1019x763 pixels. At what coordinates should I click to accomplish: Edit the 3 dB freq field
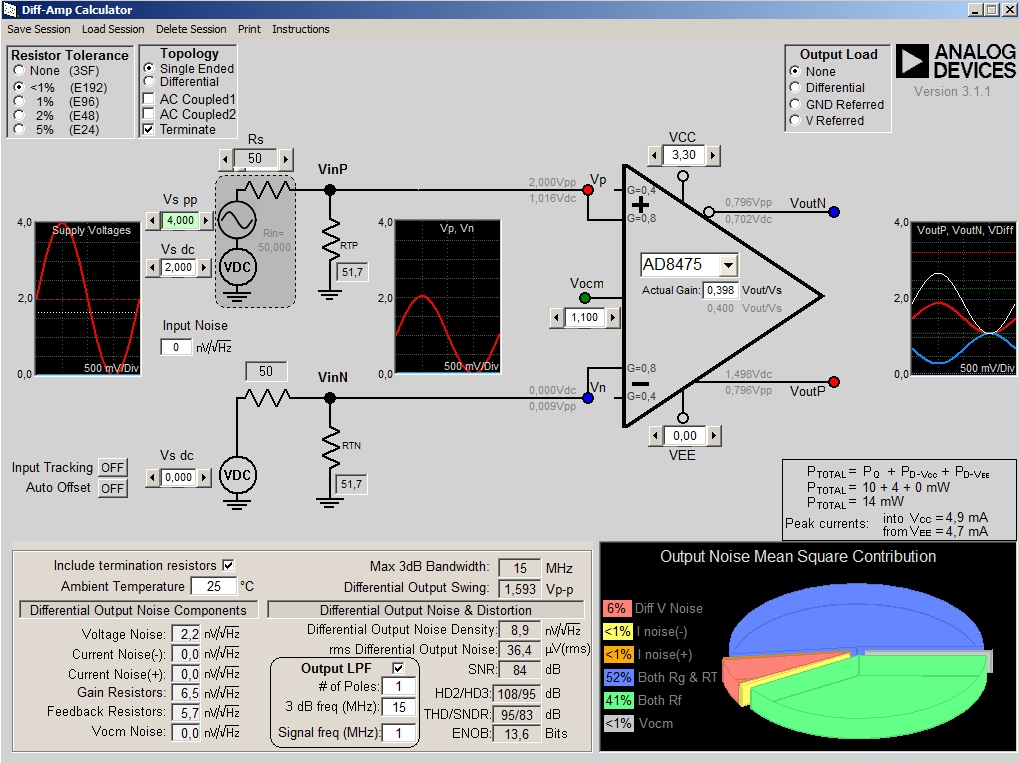[x=398, y=707]
